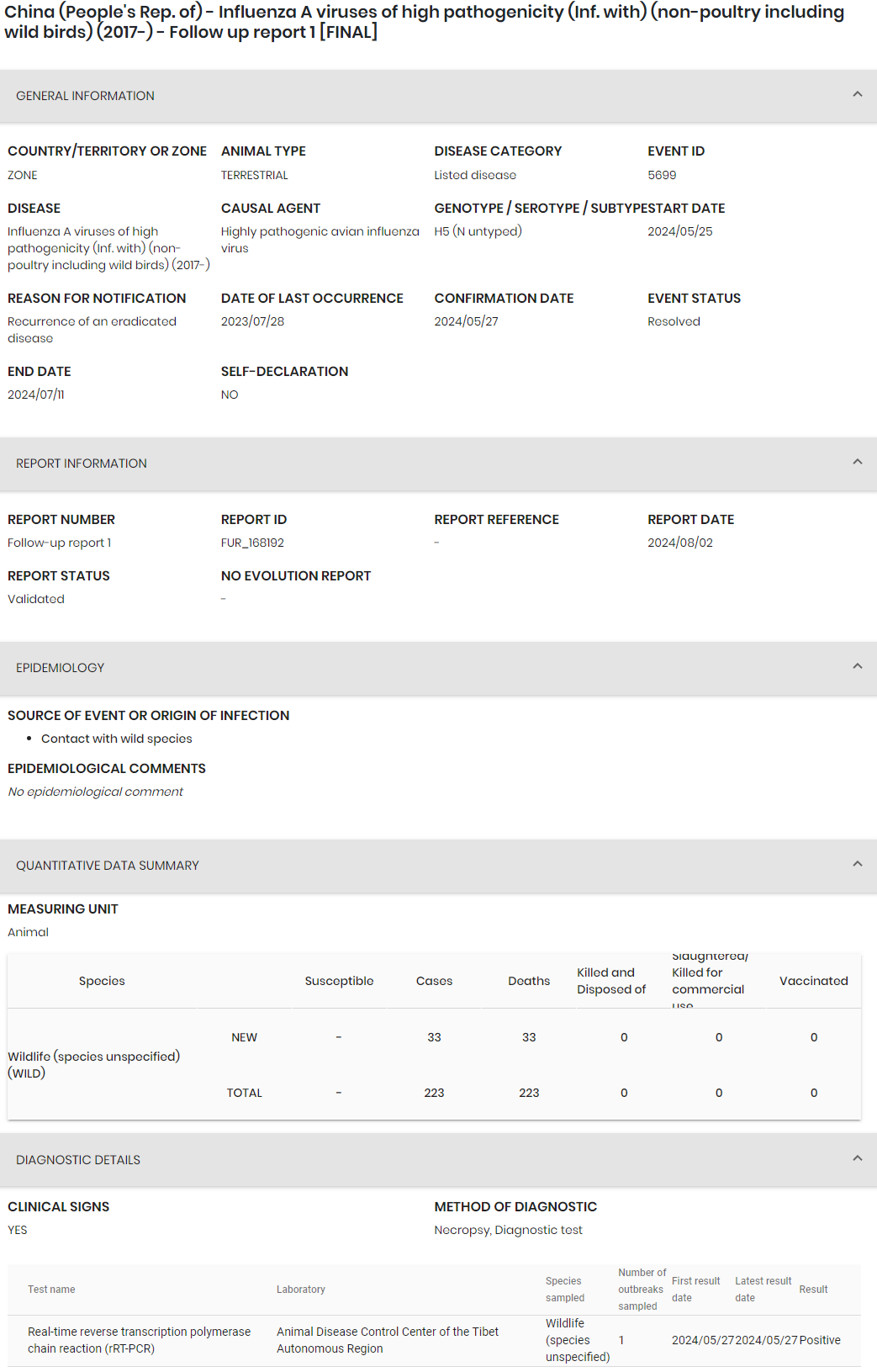Viewport: 877px width, 1372px height.
Task: Click the Susceptible column header
Action: 339,981
